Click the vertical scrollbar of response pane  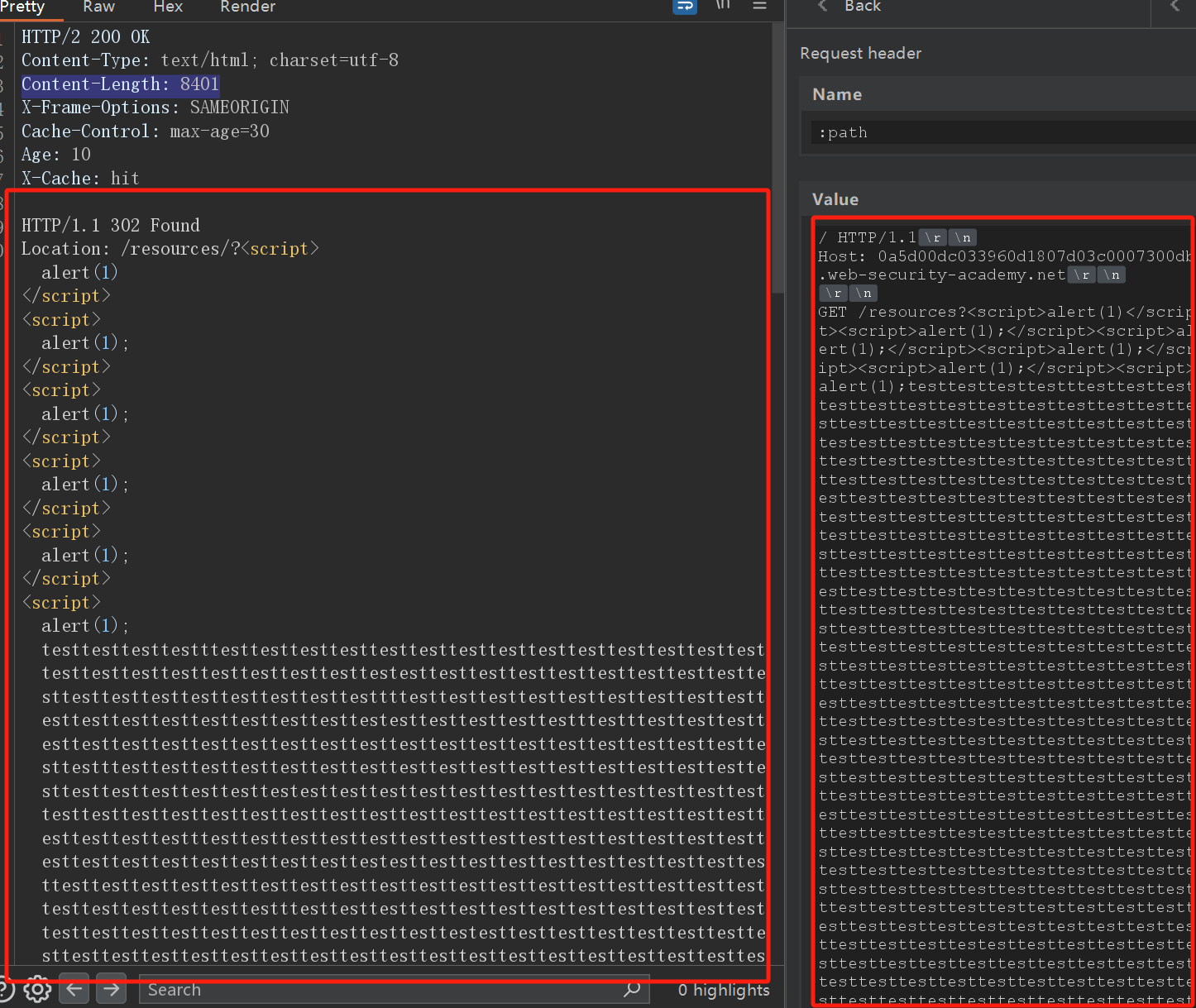click(x=777, y=157)
